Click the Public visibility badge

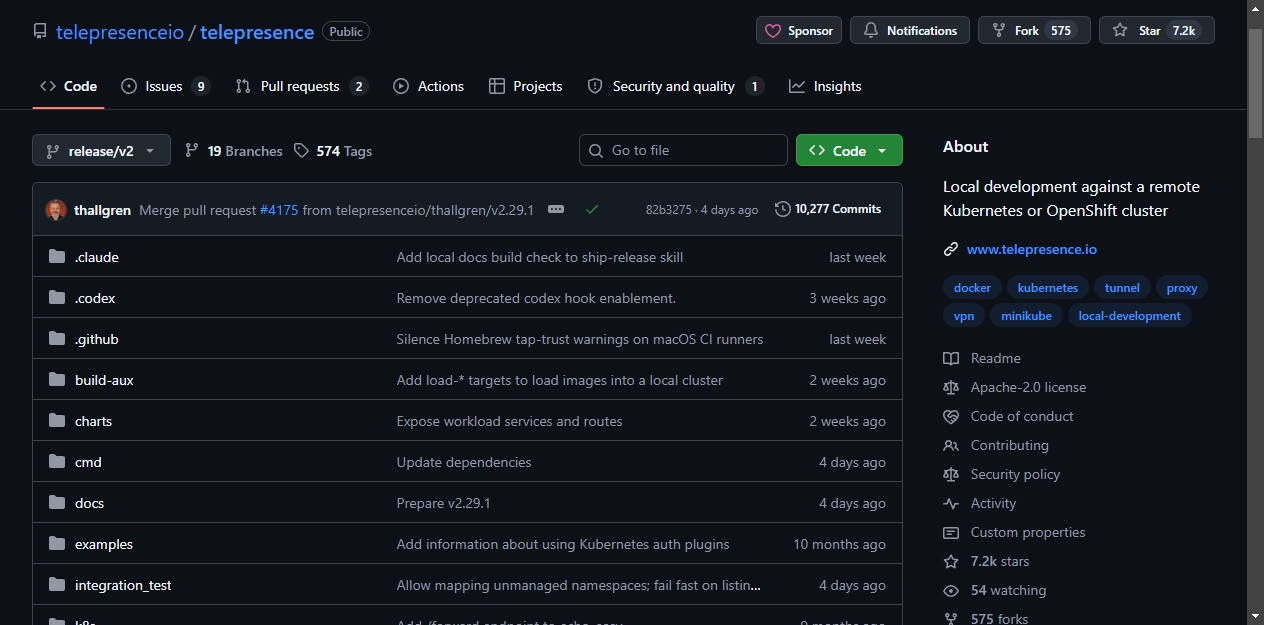coord(346,32)
